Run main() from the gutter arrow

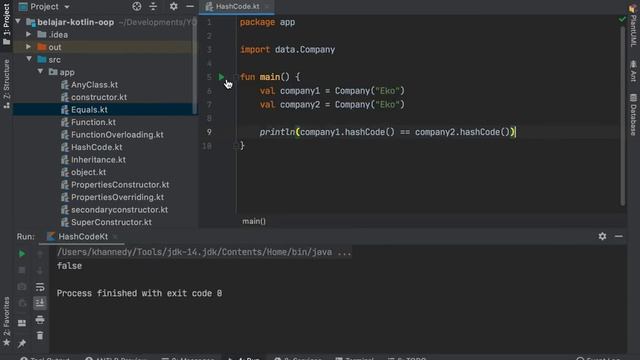(221, 77)
